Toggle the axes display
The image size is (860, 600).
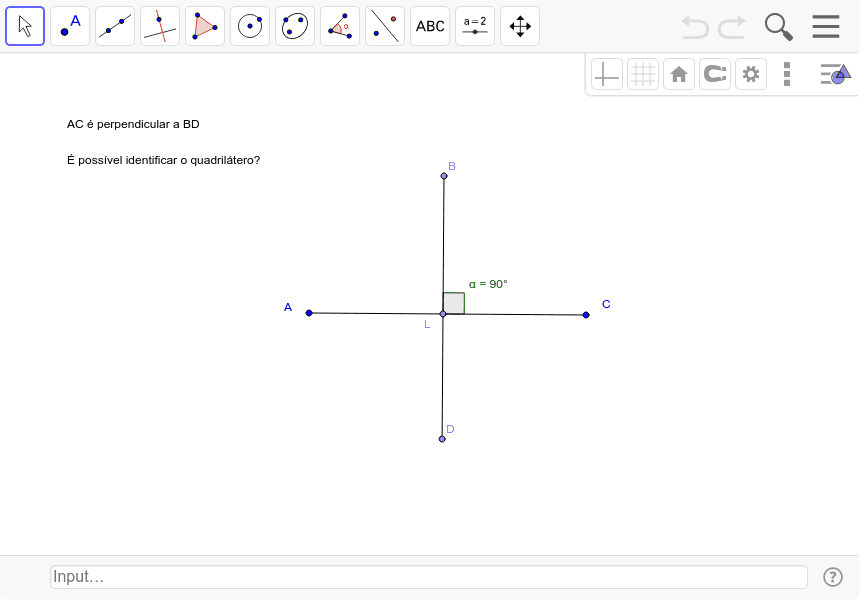(x=607, y=74)
